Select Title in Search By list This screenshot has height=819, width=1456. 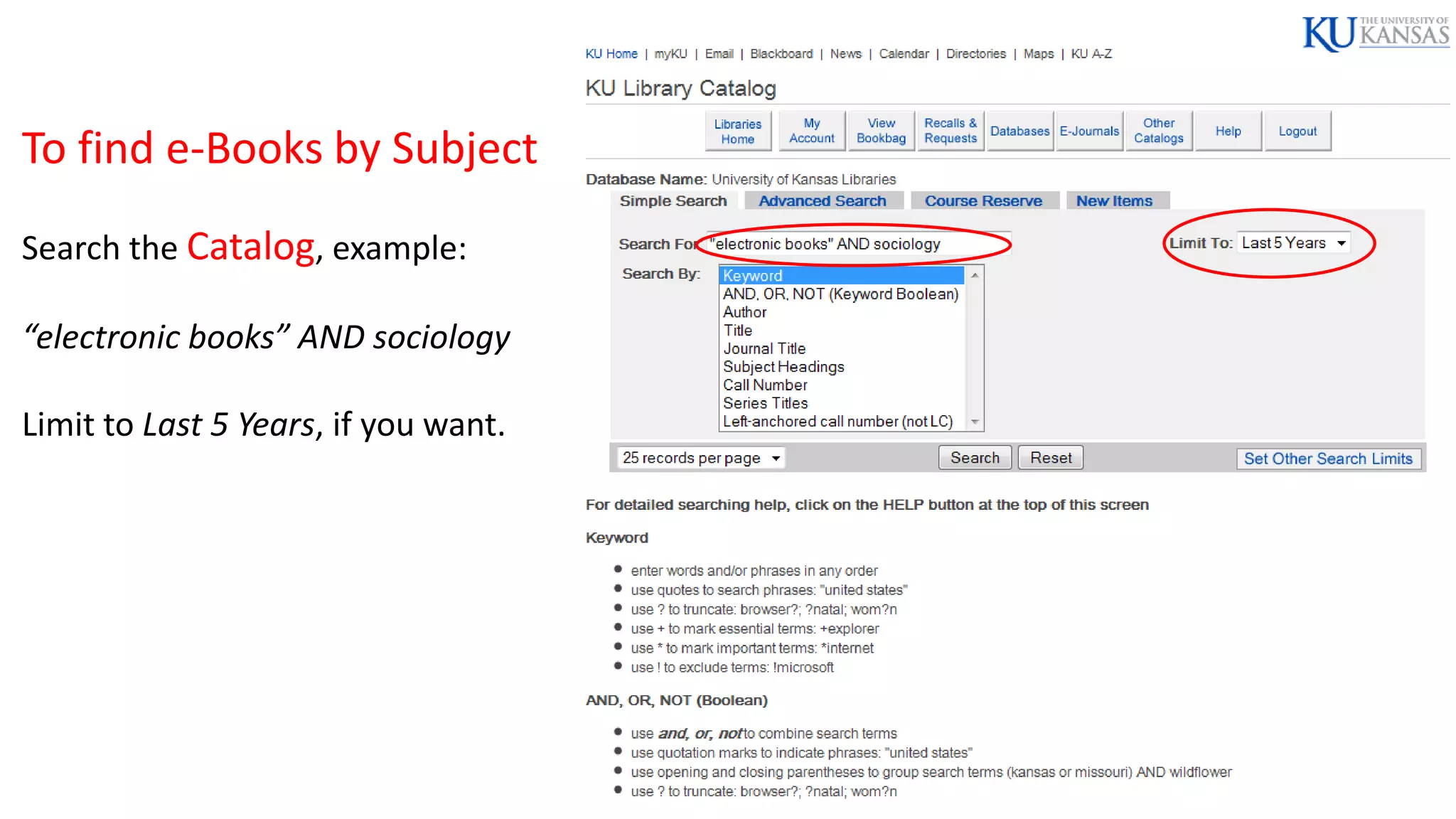[x=842, y=331]
